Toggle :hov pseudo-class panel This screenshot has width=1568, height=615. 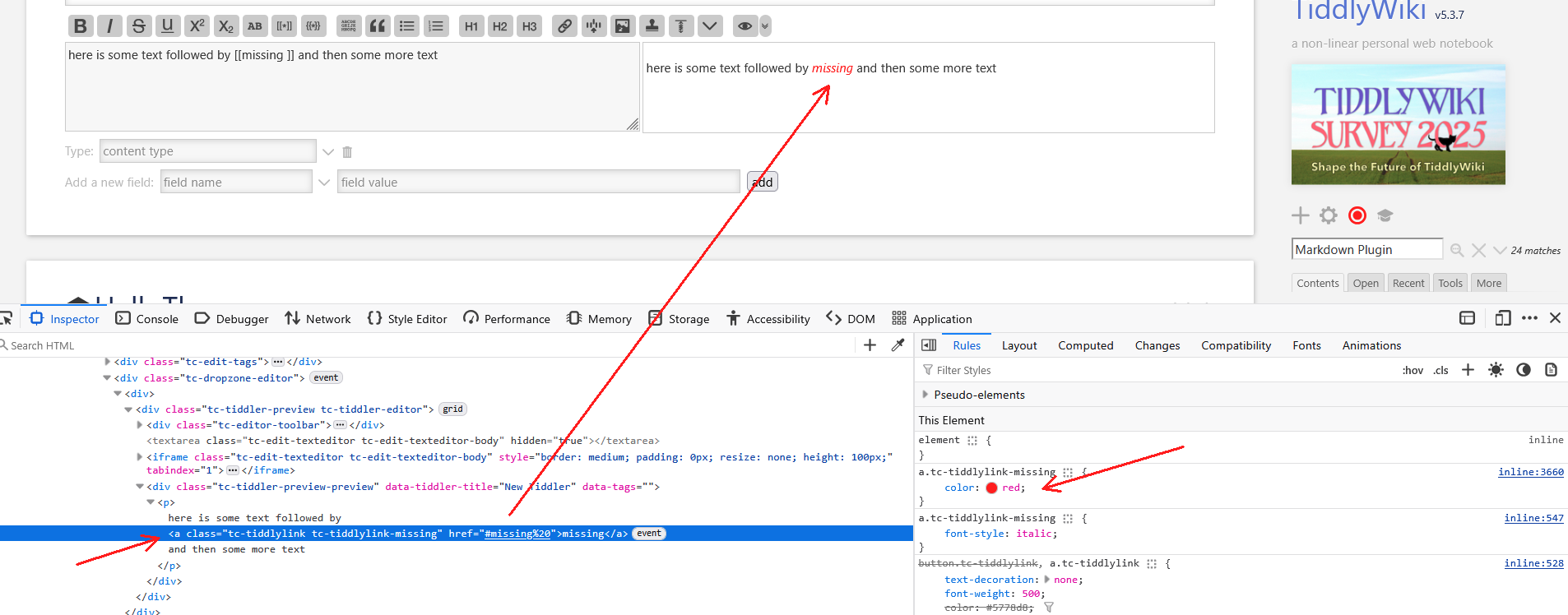(1413, 371)
